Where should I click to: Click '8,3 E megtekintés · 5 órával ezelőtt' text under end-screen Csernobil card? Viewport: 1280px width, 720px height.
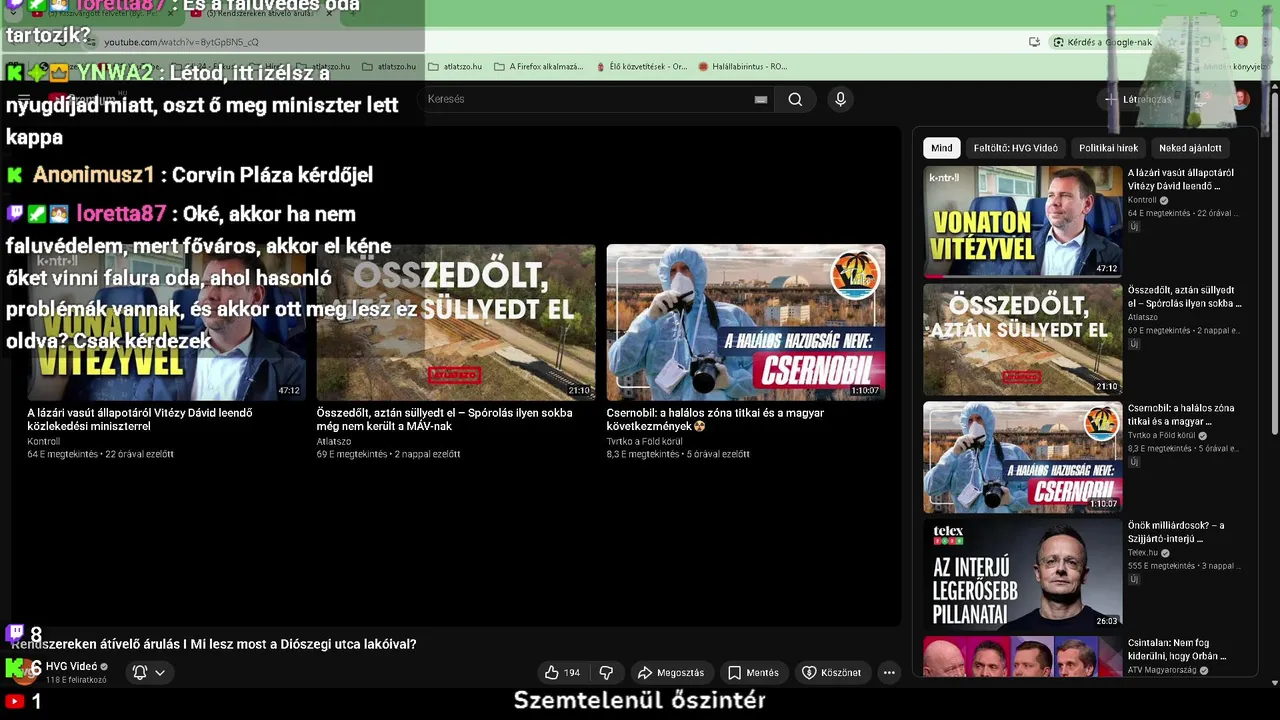pos(678,454)
